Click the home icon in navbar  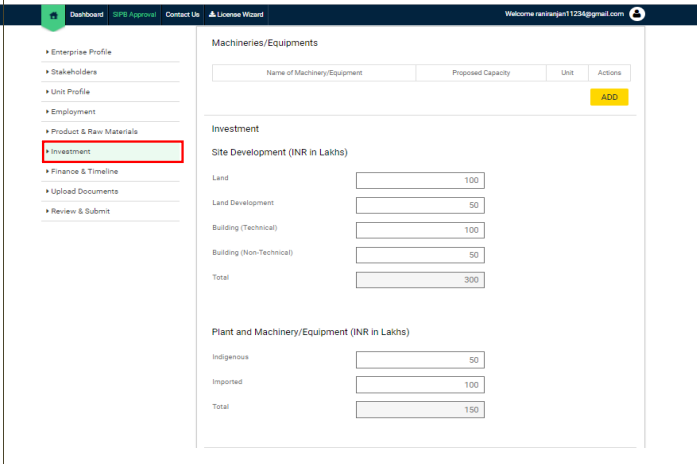53,14
